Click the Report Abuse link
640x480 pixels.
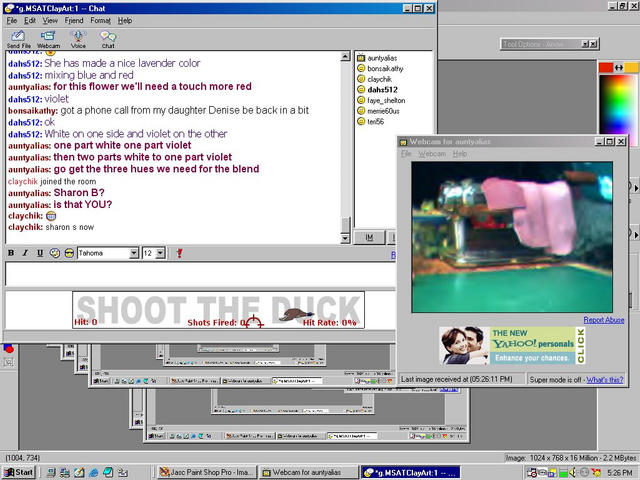coord(604,320)
